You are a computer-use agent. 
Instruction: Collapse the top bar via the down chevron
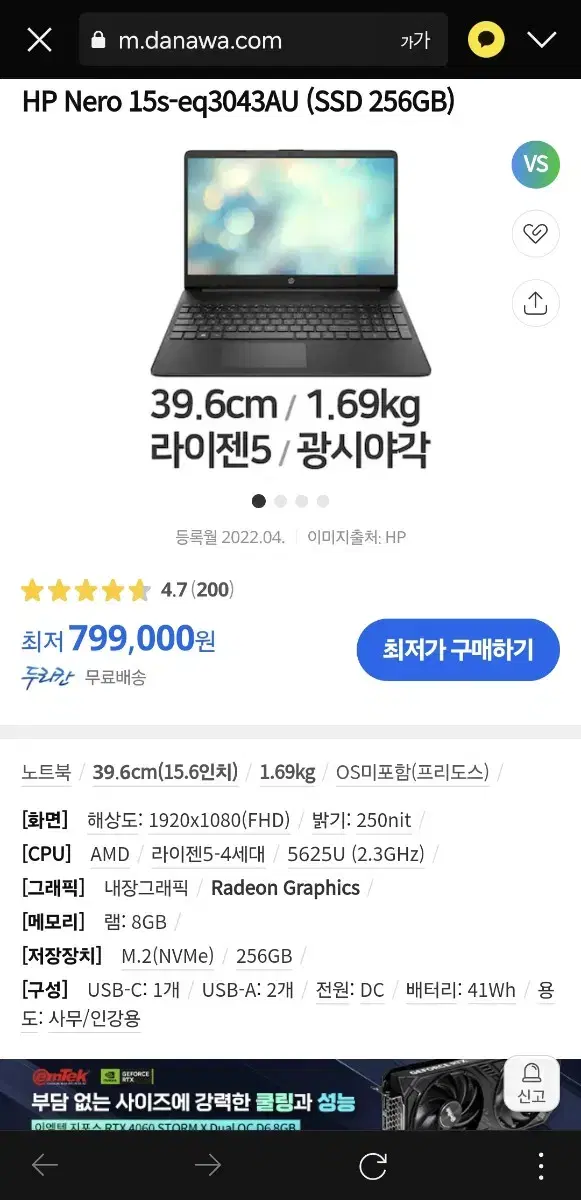[x=543, y=39]
